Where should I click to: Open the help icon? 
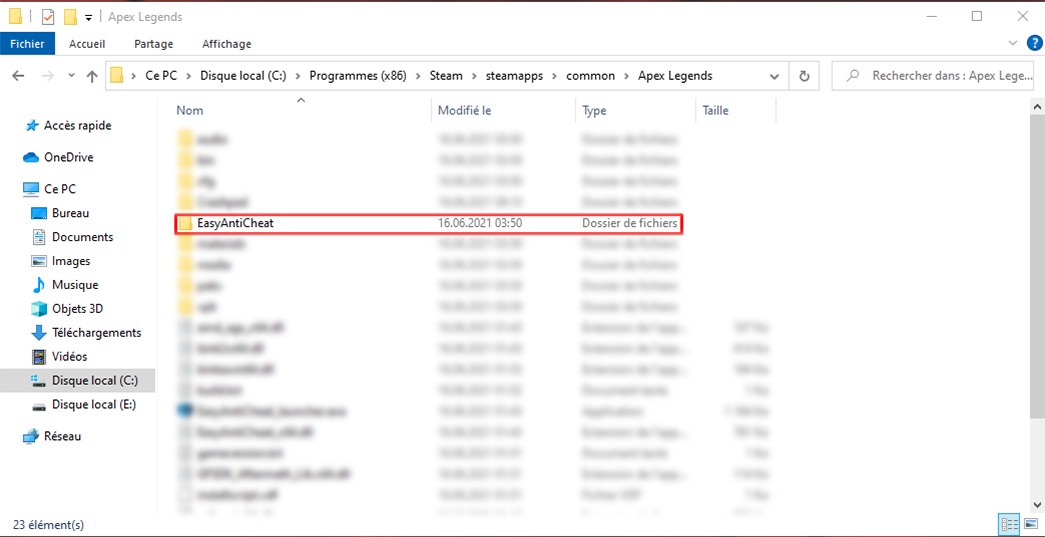1034,43
